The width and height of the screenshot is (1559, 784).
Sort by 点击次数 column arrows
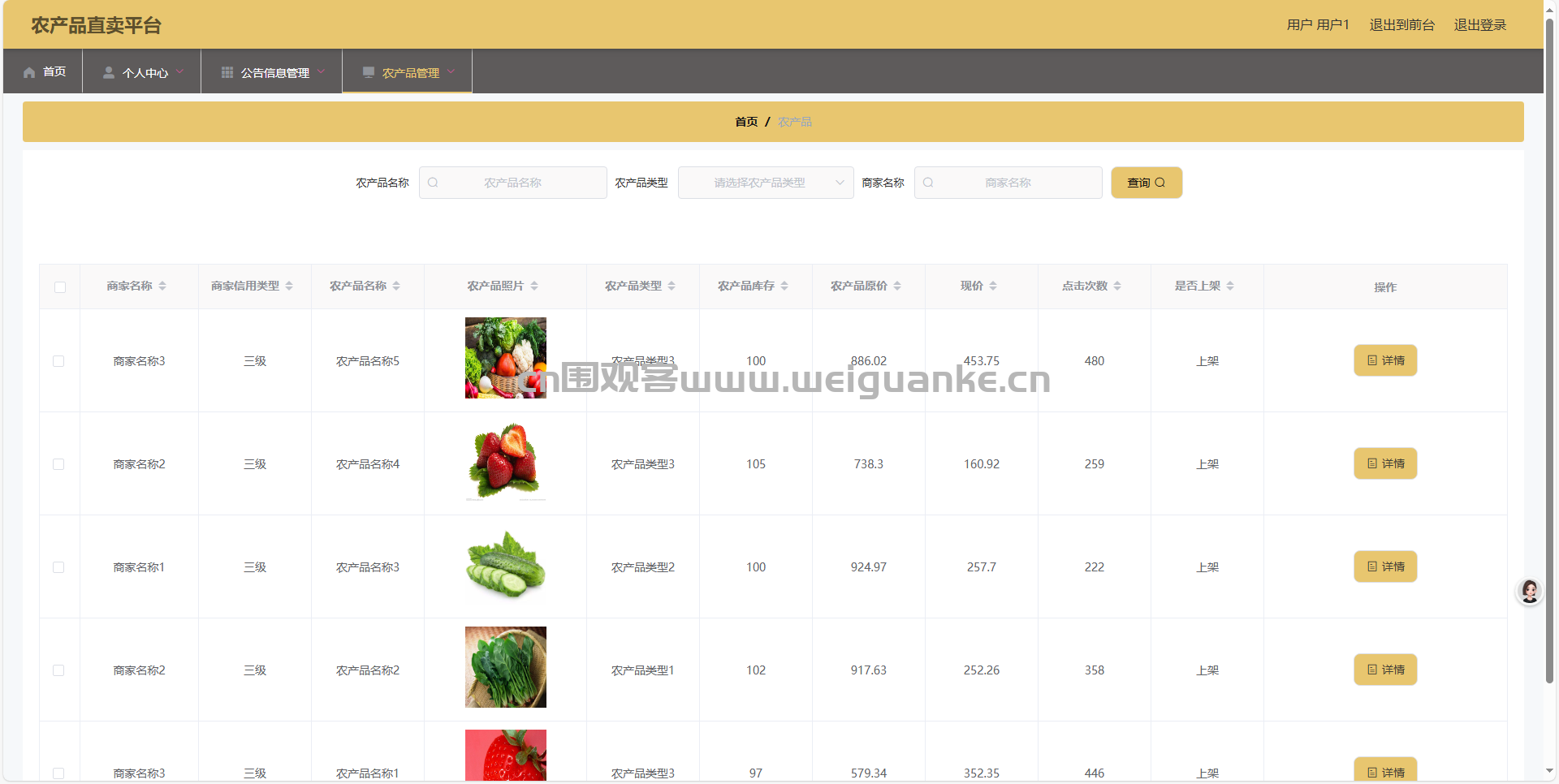1117,286
